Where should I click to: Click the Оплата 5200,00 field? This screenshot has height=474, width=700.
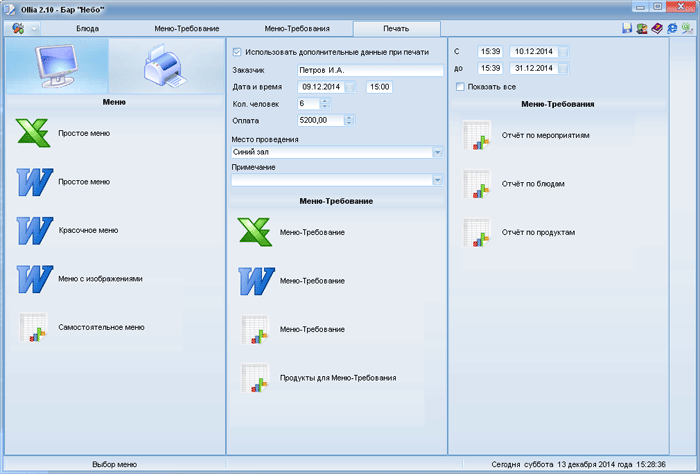[321, 120]
